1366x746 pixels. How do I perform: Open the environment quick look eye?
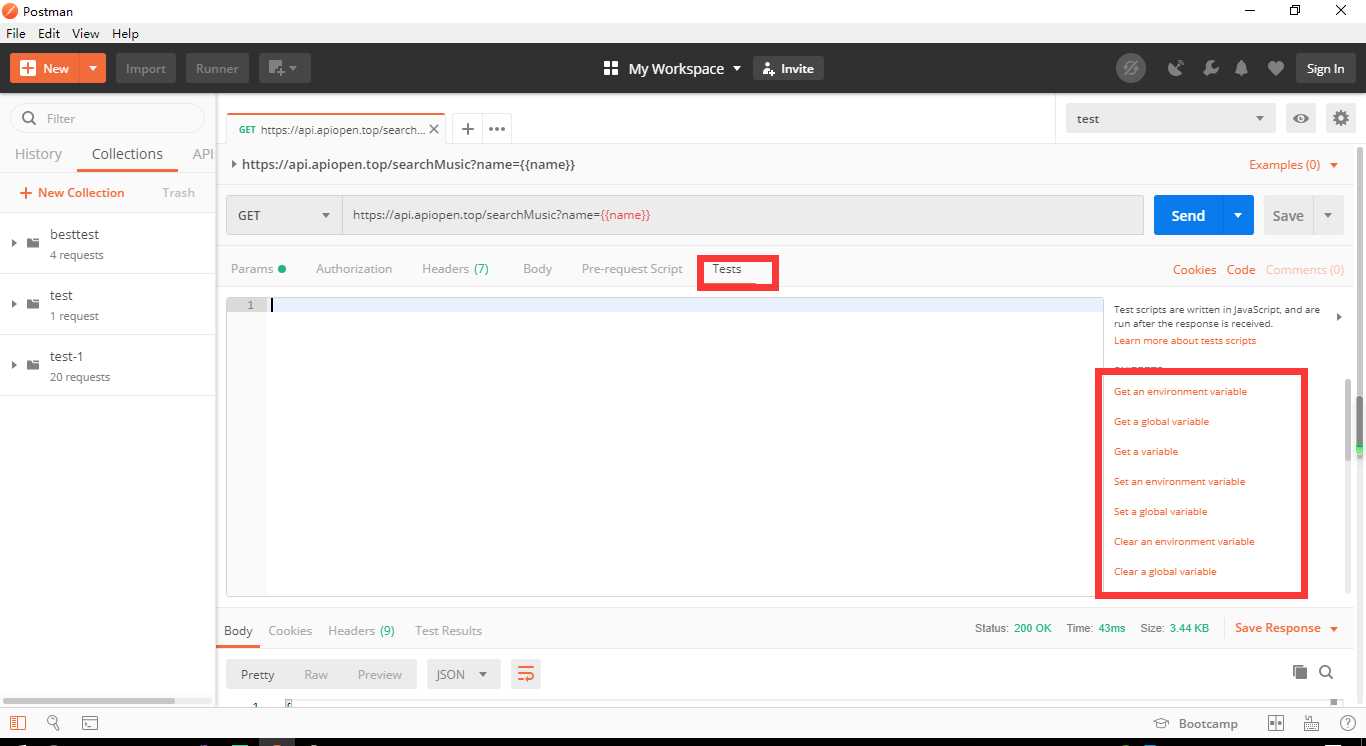(x=1301, y=118)
